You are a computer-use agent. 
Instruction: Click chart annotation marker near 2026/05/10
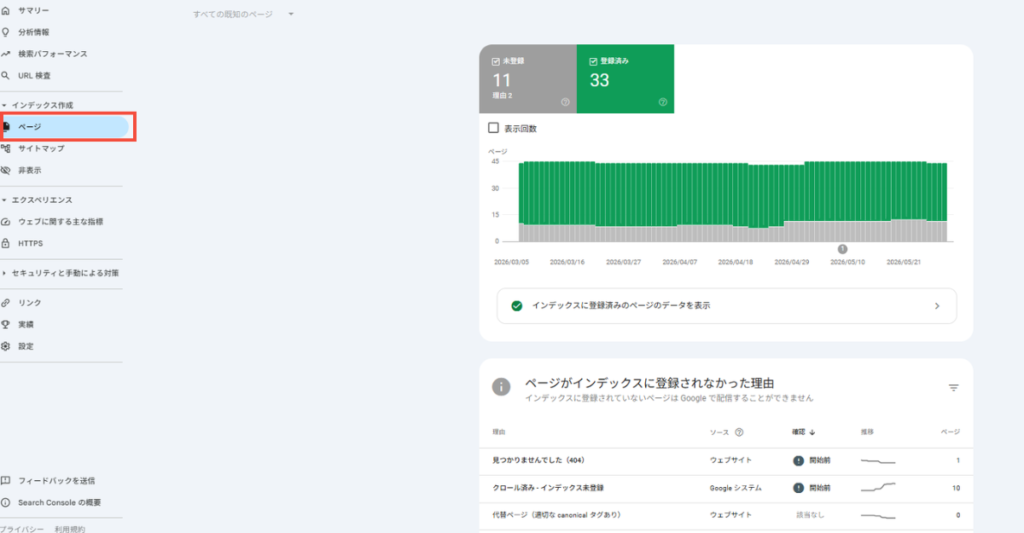[842, 249]
